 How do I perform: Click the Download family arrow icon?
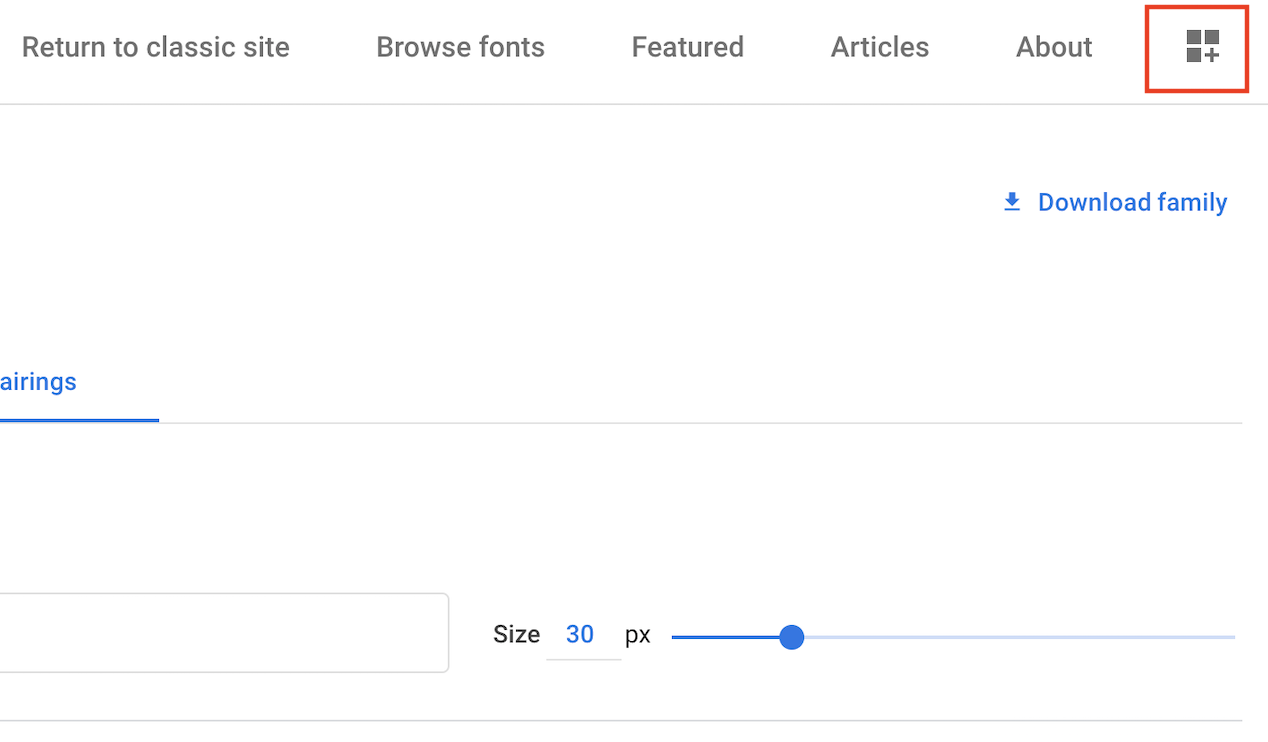coord(1012,202)
